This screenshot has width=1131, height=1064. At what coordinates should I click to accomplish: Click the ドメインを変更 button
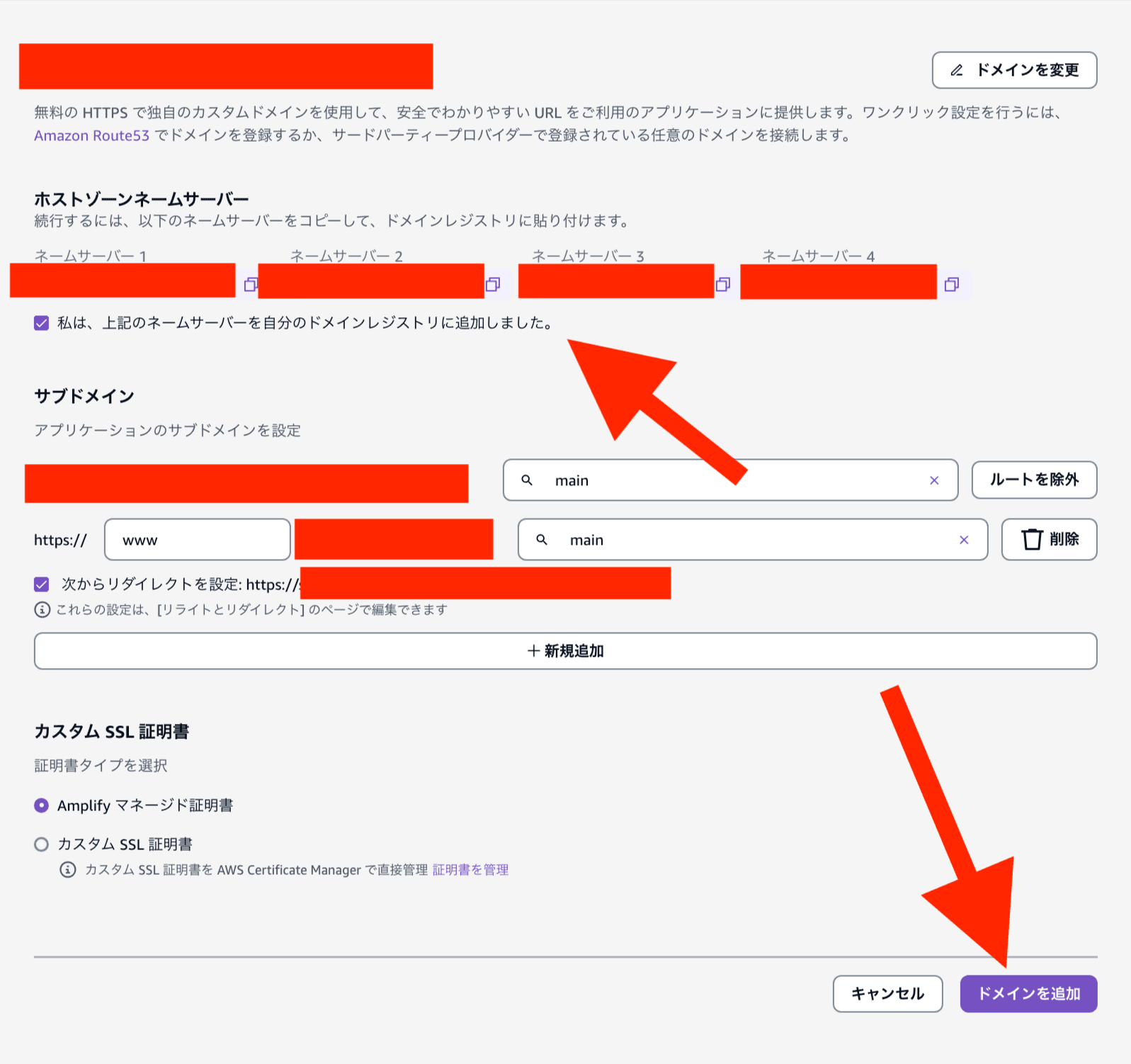[x=1014, y=70]
